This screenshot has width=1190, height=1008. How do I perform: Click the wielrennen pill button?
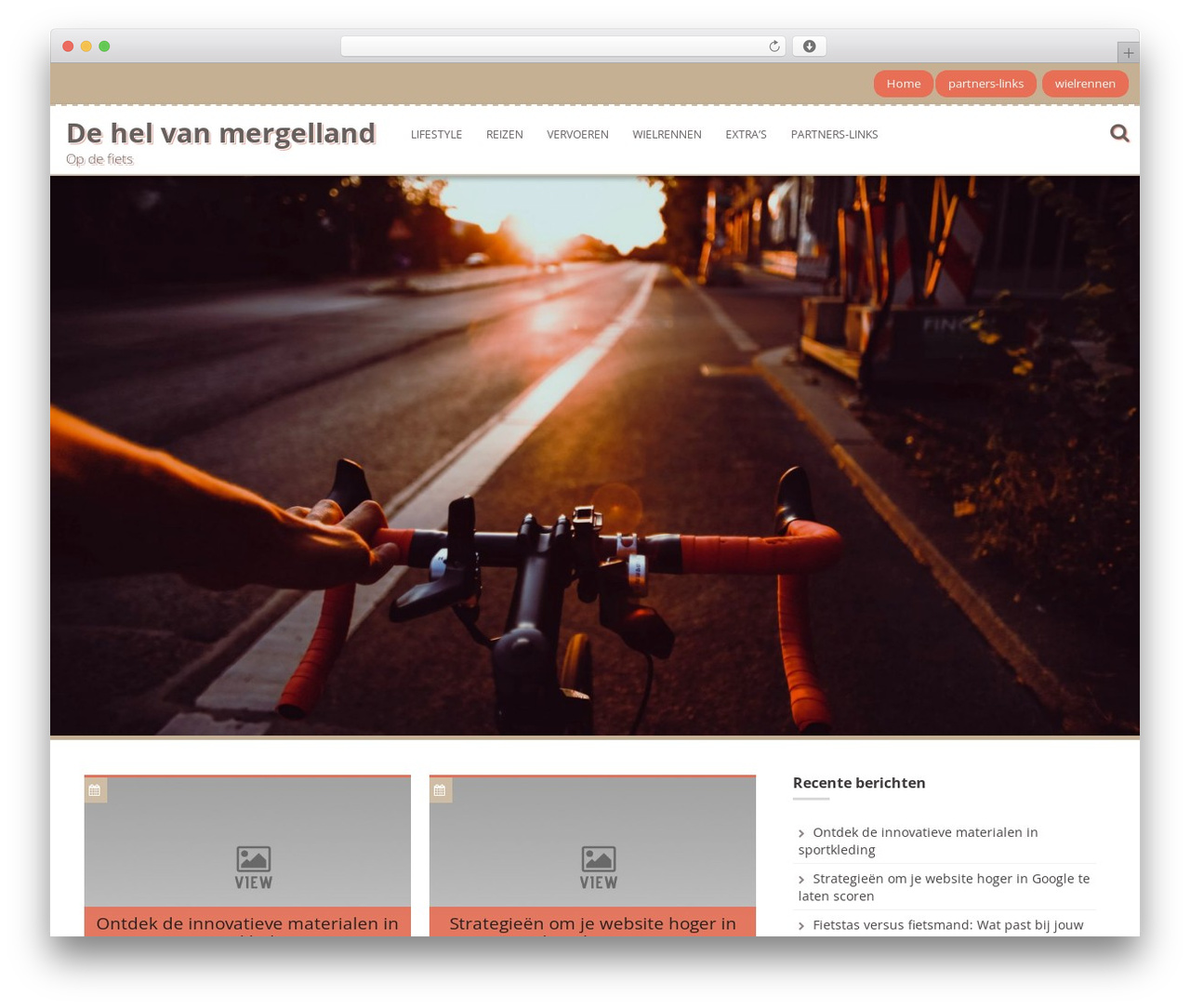click(x=1085, y=84)
